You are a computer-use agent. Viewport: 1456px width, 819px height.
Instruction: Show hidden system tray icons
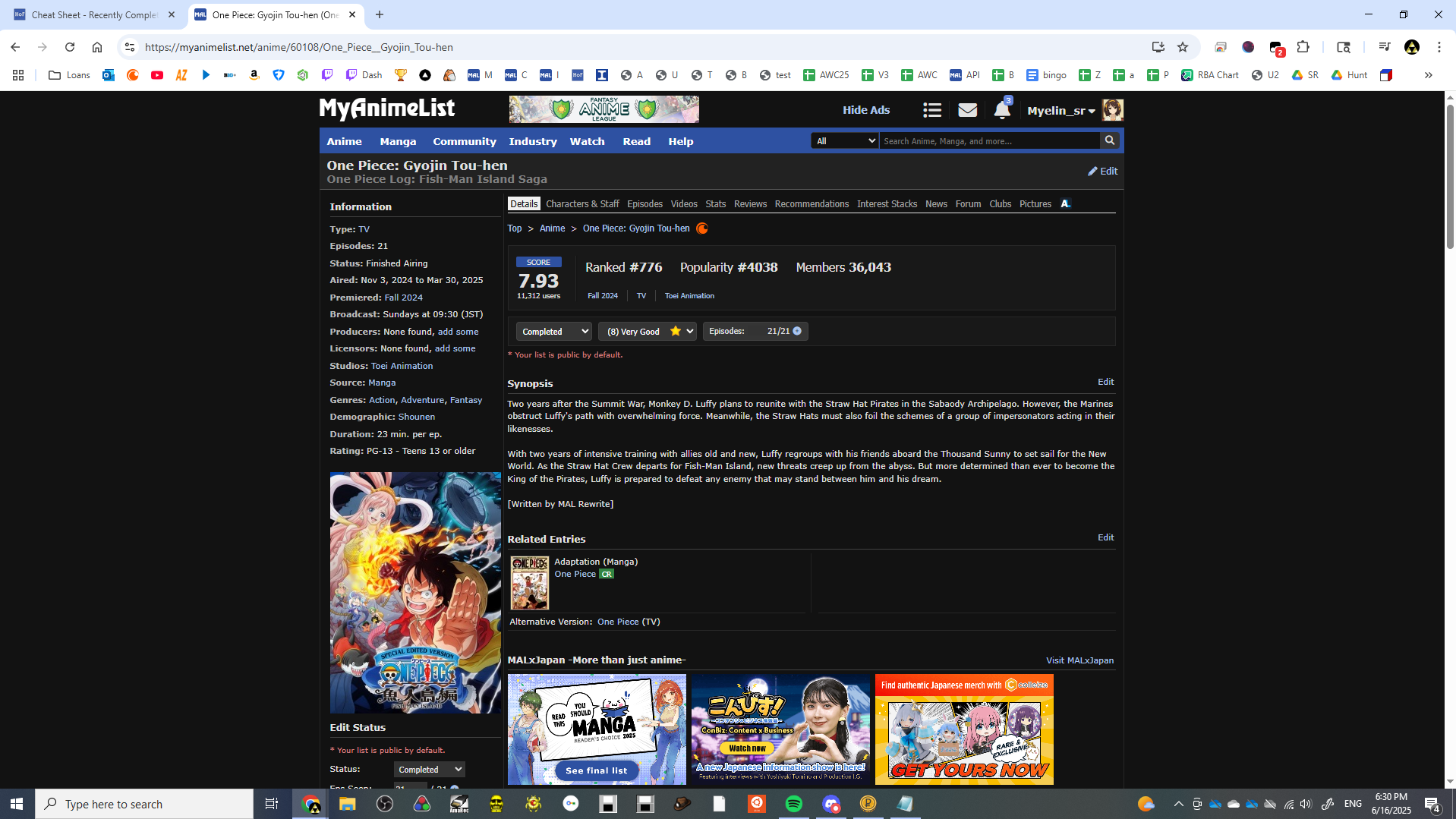pyautogui.click(x=1178, y=804)
